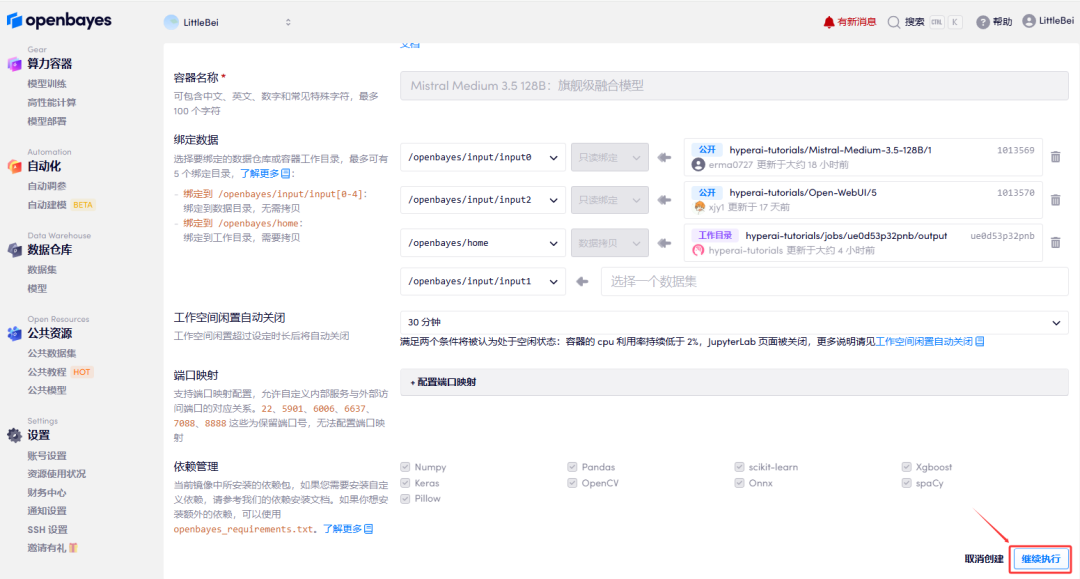Screen dimensions: 1080x579
Task: Expand the LittleBei workspace switcher
Action: (288, 22)
